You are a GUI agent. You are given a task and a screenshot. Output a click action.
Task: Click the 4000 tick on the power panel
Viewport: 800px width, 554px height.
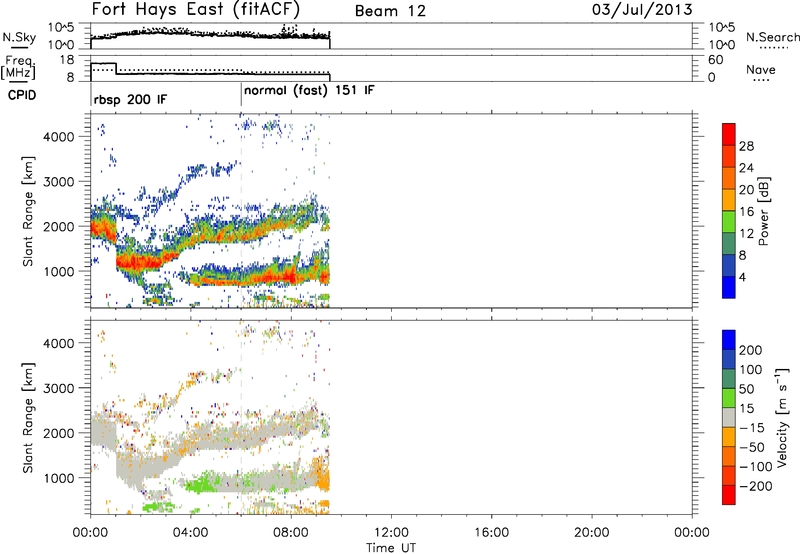(x=58, y=137)
